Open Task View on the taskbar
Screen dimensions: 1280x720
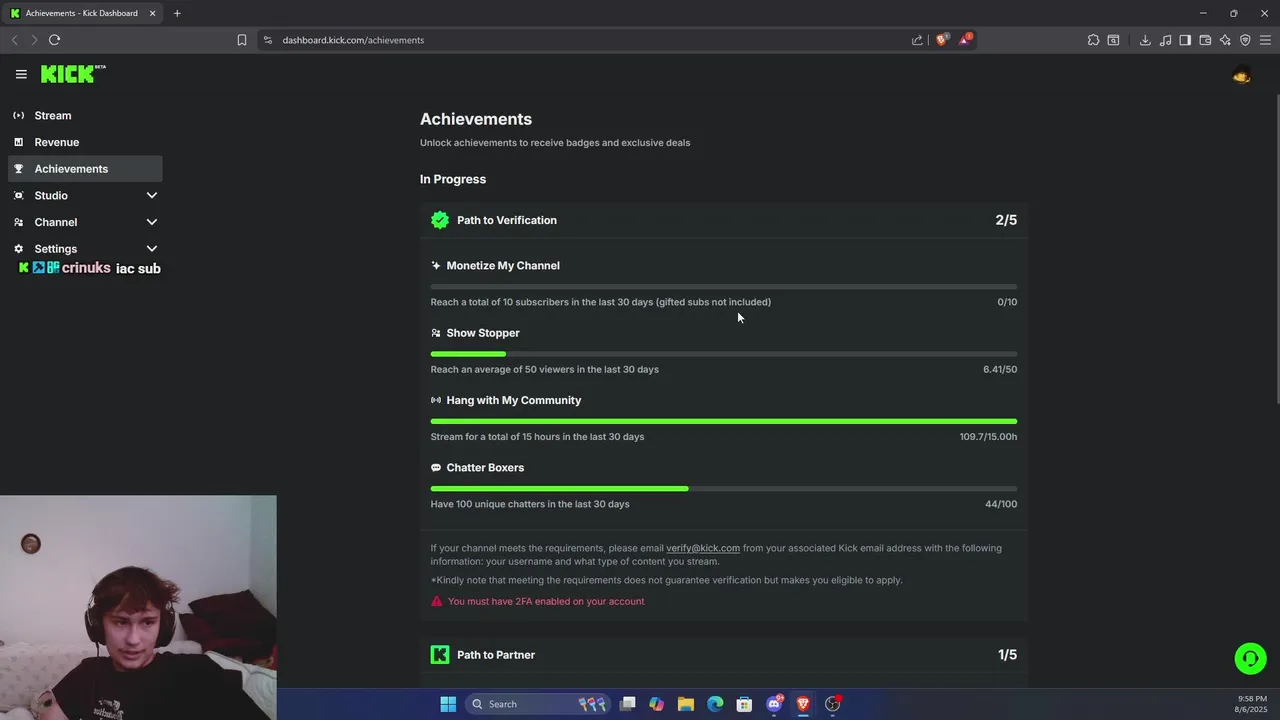tap(628, 704)
